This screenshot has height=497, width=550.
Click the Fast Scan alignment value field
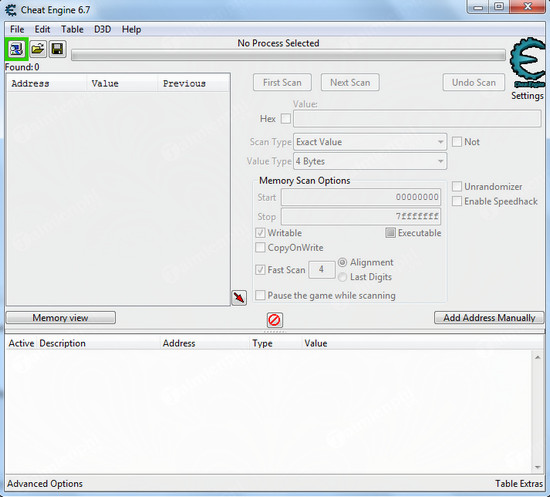pyautogui.click(x=322, y=270)
